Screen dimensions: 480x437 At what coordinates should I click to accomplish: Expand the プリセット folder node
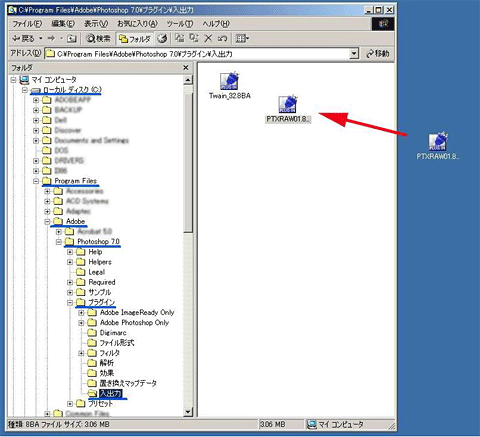70,404
